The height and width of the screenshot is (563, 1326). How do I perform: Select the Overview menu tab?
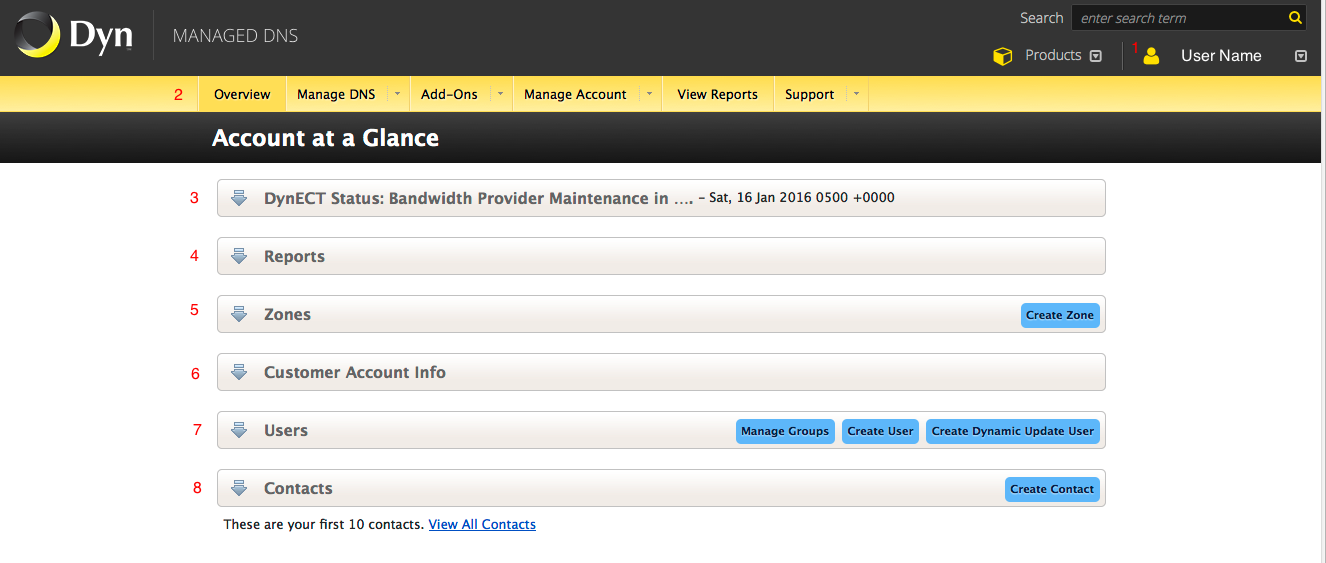tap(242, 94)
